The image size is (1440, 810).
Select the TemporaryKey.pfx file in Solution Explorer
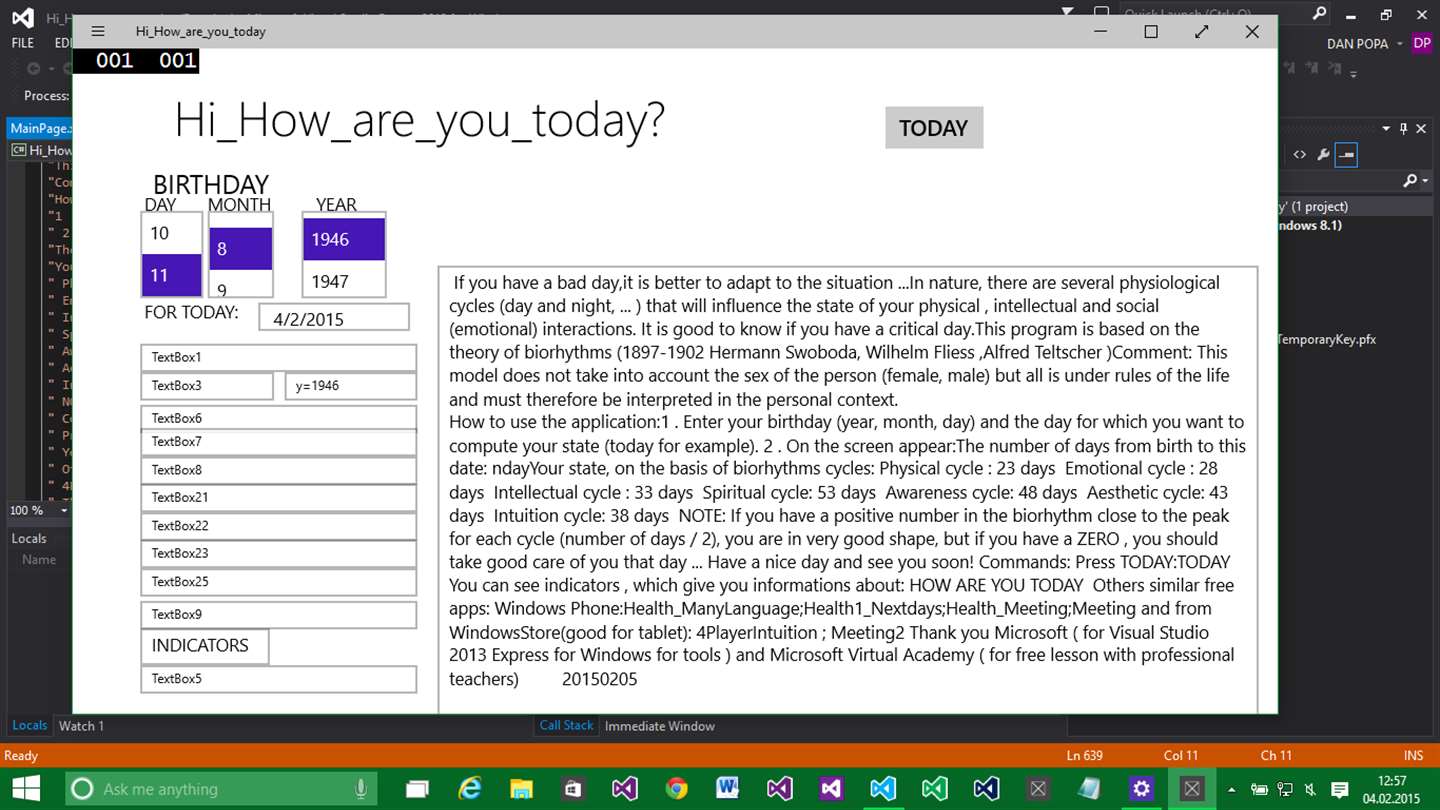point(1326,340)
